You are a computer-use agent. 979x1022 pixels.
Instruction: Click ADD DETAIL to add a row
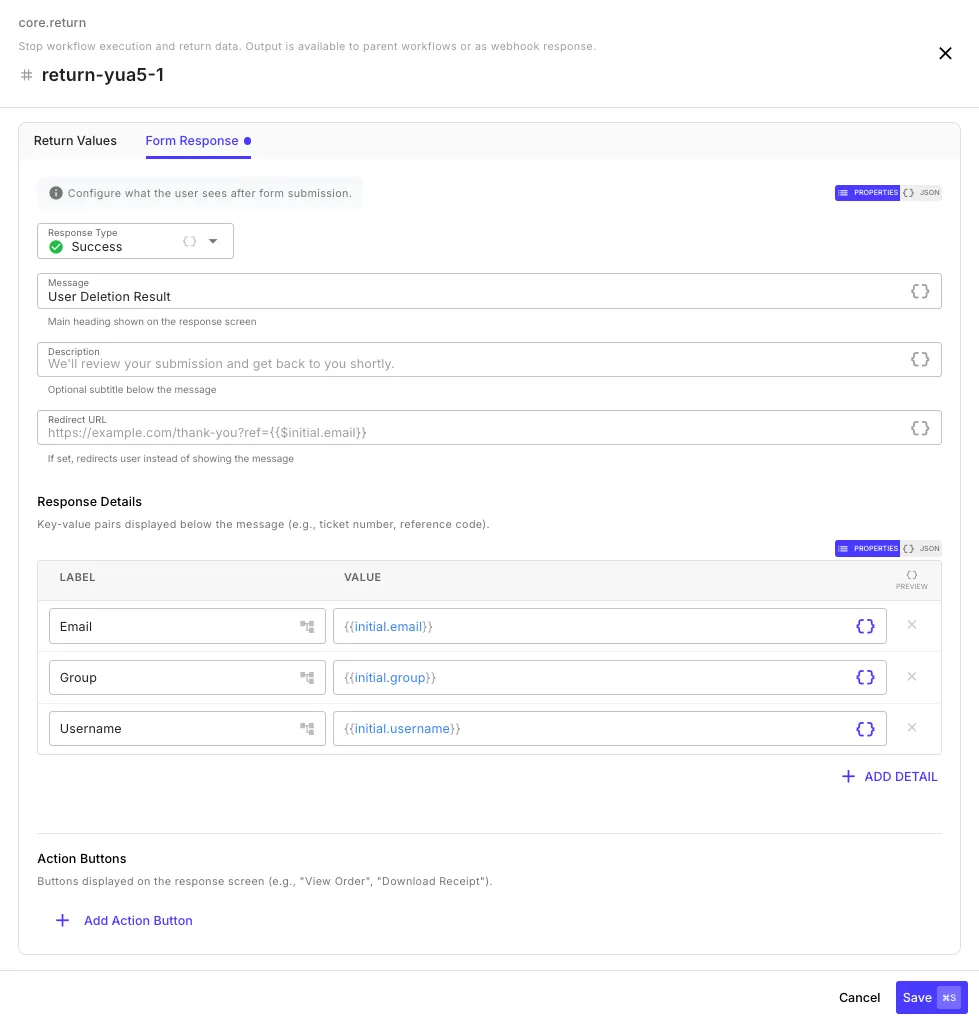point(889,776)
